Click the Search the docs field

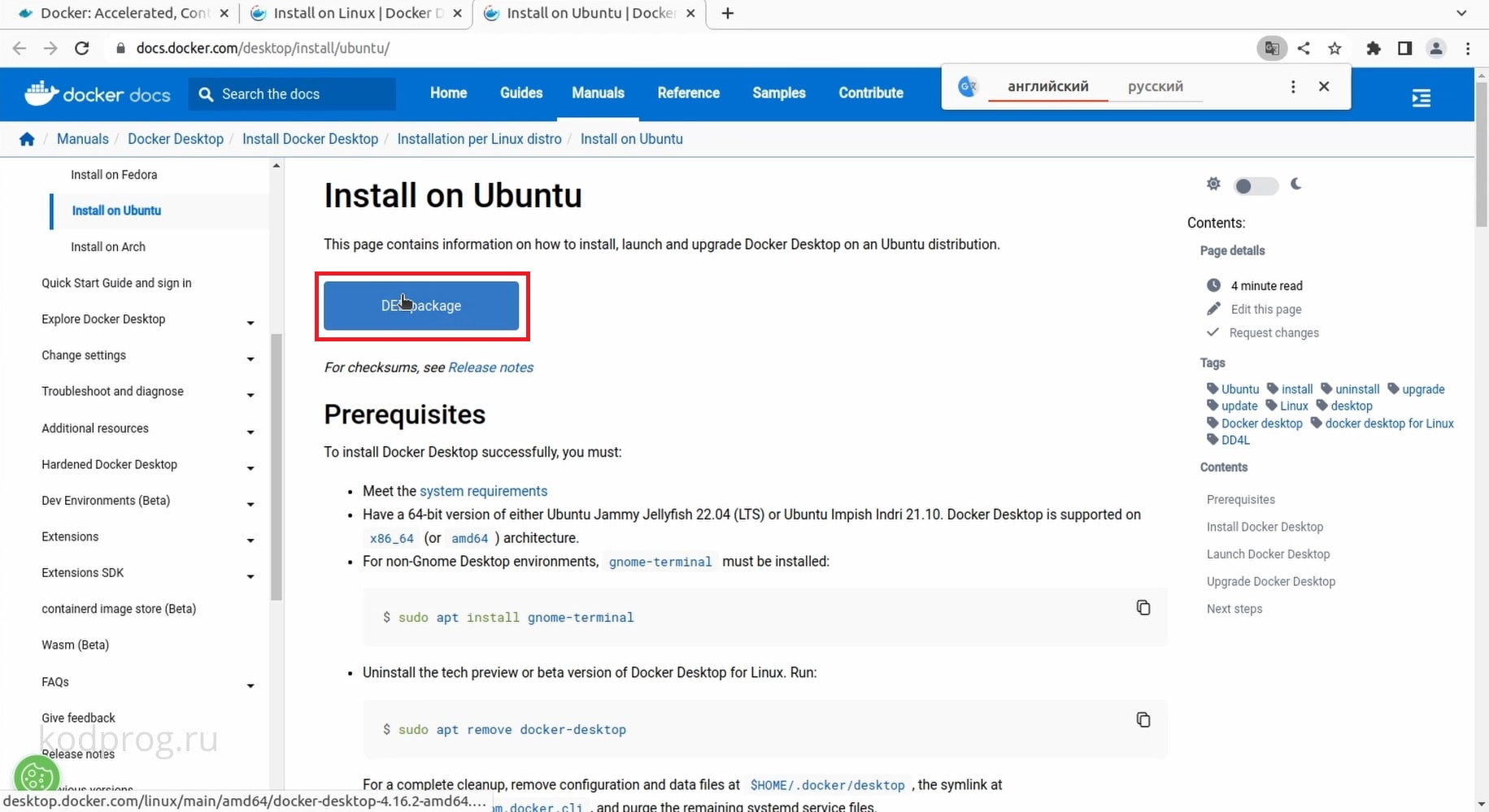[x=293, y=94]
